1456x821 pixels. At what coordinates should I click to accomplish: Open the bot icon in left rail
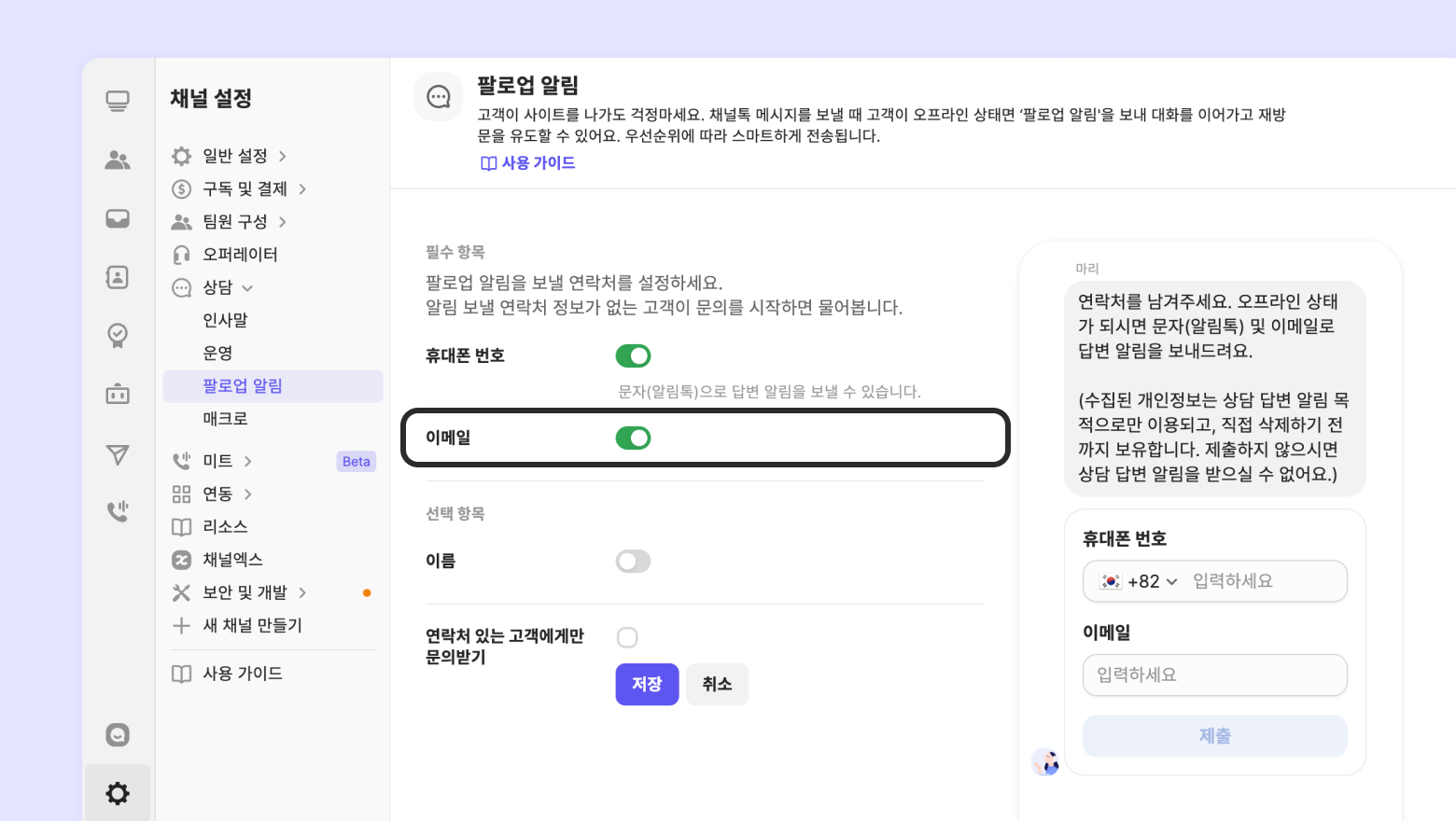tap(118, 394)
